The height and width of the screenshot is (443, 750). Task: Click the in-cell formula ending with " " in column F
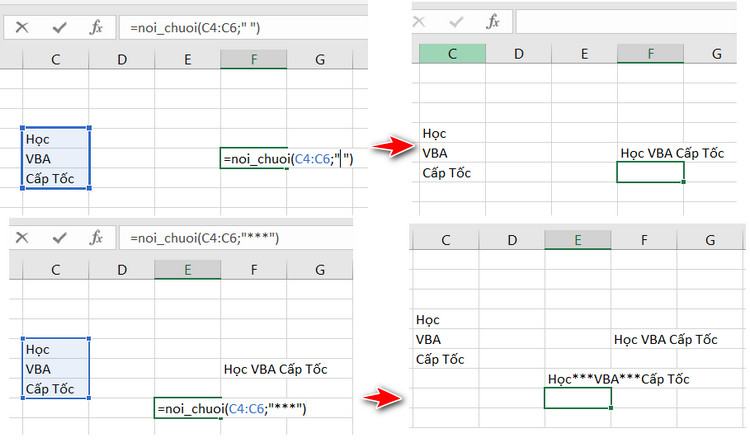point(288,158)
